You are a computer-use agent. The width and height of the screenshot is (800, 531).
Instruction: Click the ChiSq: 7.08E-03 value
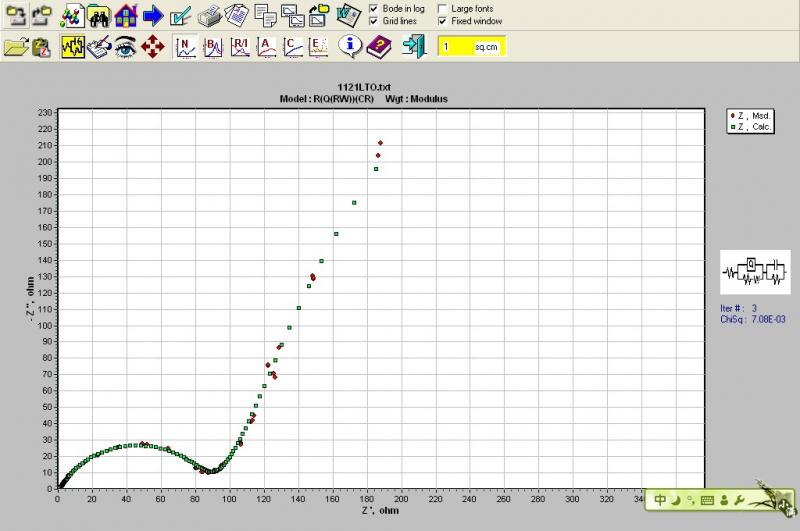click(753, 319)
